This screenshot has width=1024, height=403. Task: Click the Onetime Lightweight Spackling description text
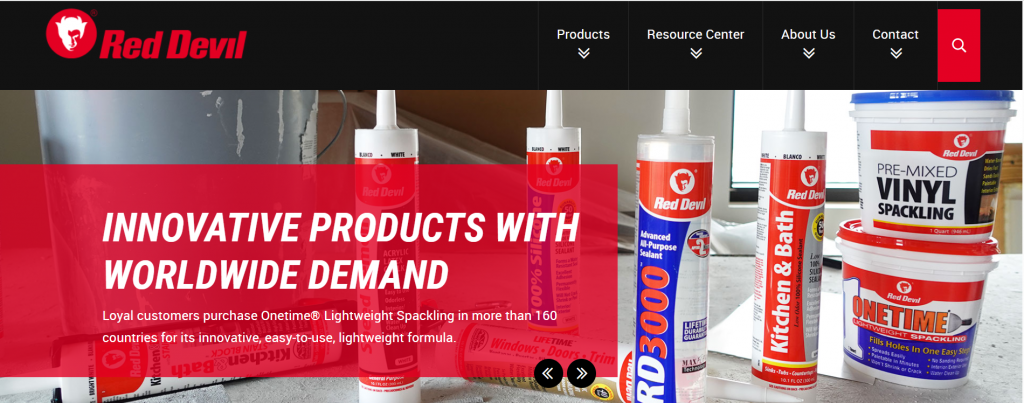[330, 327]
